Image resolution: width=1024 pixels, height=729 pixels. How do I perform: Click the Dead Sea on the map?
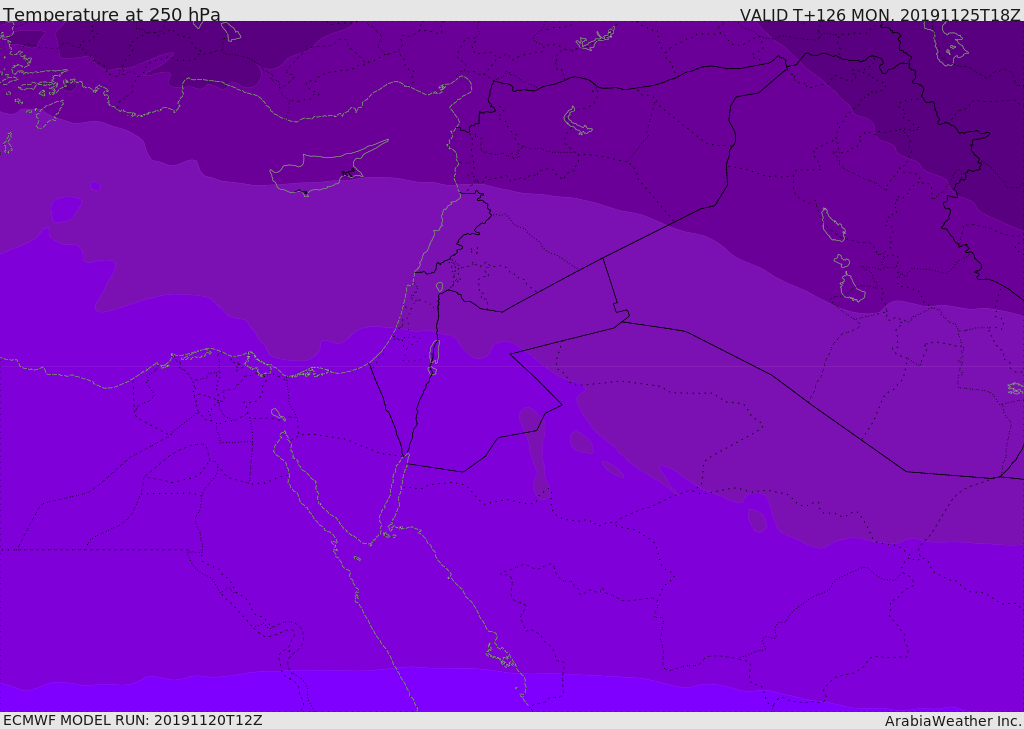[434, 352]
